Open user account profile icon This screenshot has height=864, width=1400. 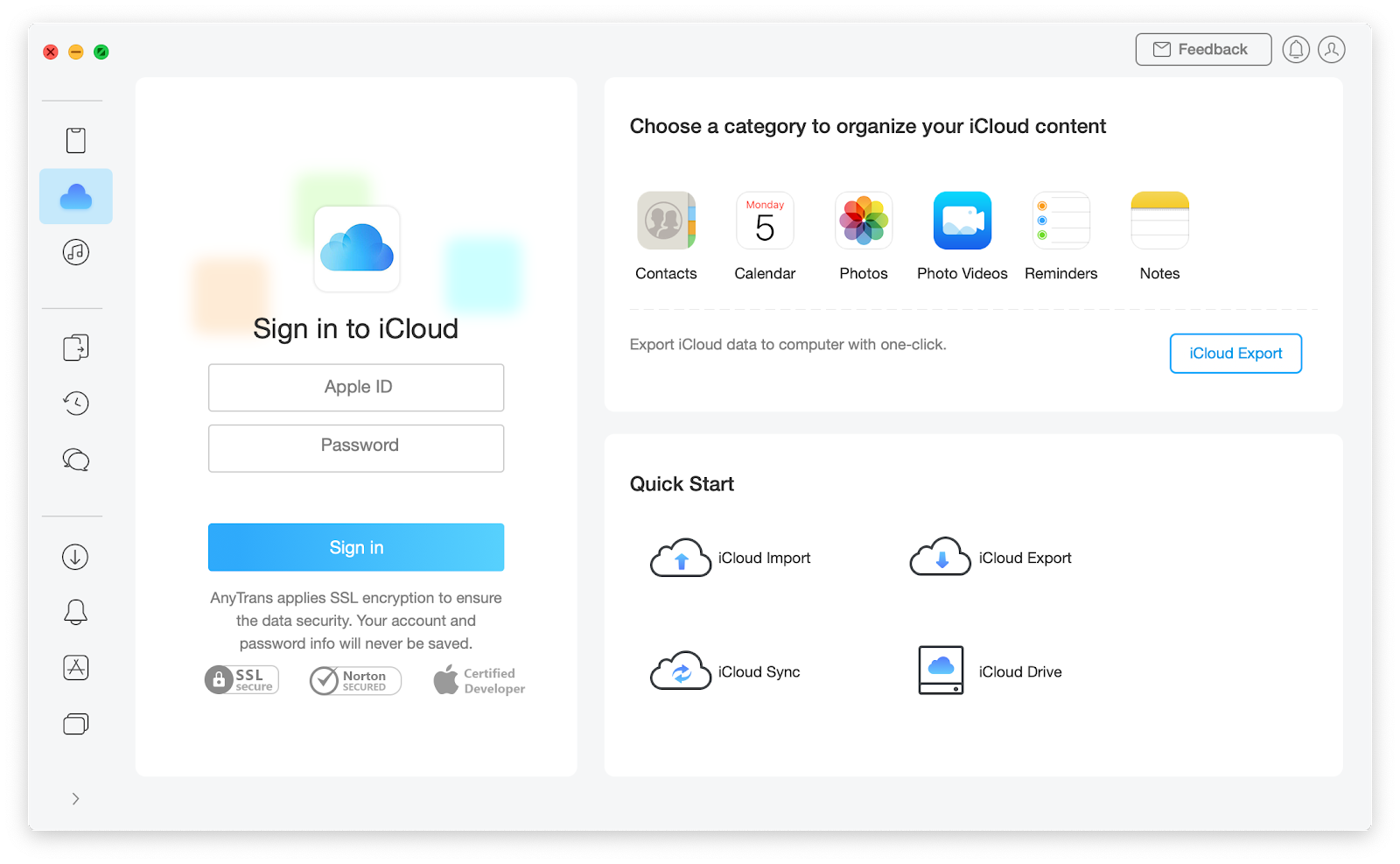pos(1332,50)
